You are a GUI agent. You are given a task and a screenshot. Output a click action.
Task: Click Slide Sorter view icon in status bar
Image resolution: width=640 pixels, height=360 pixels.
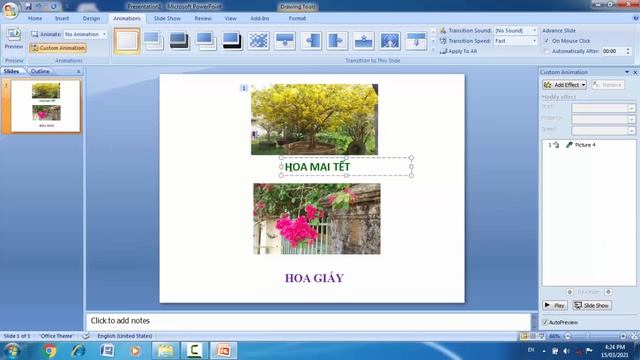click(533, 336)
